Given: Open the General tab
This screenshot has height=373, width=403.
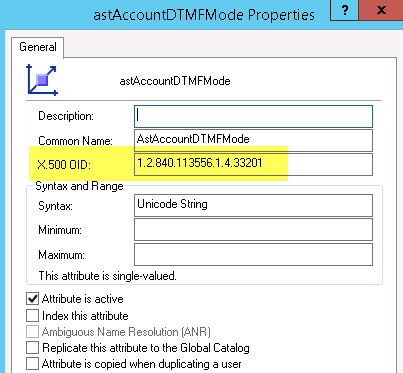Looking at the screenshot, I should click(38, 47).
